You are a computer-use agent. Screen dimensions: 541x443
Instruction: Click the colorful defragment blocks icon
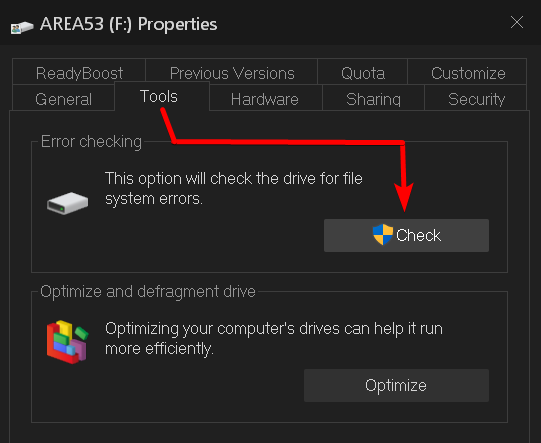(x=68, y=342)
